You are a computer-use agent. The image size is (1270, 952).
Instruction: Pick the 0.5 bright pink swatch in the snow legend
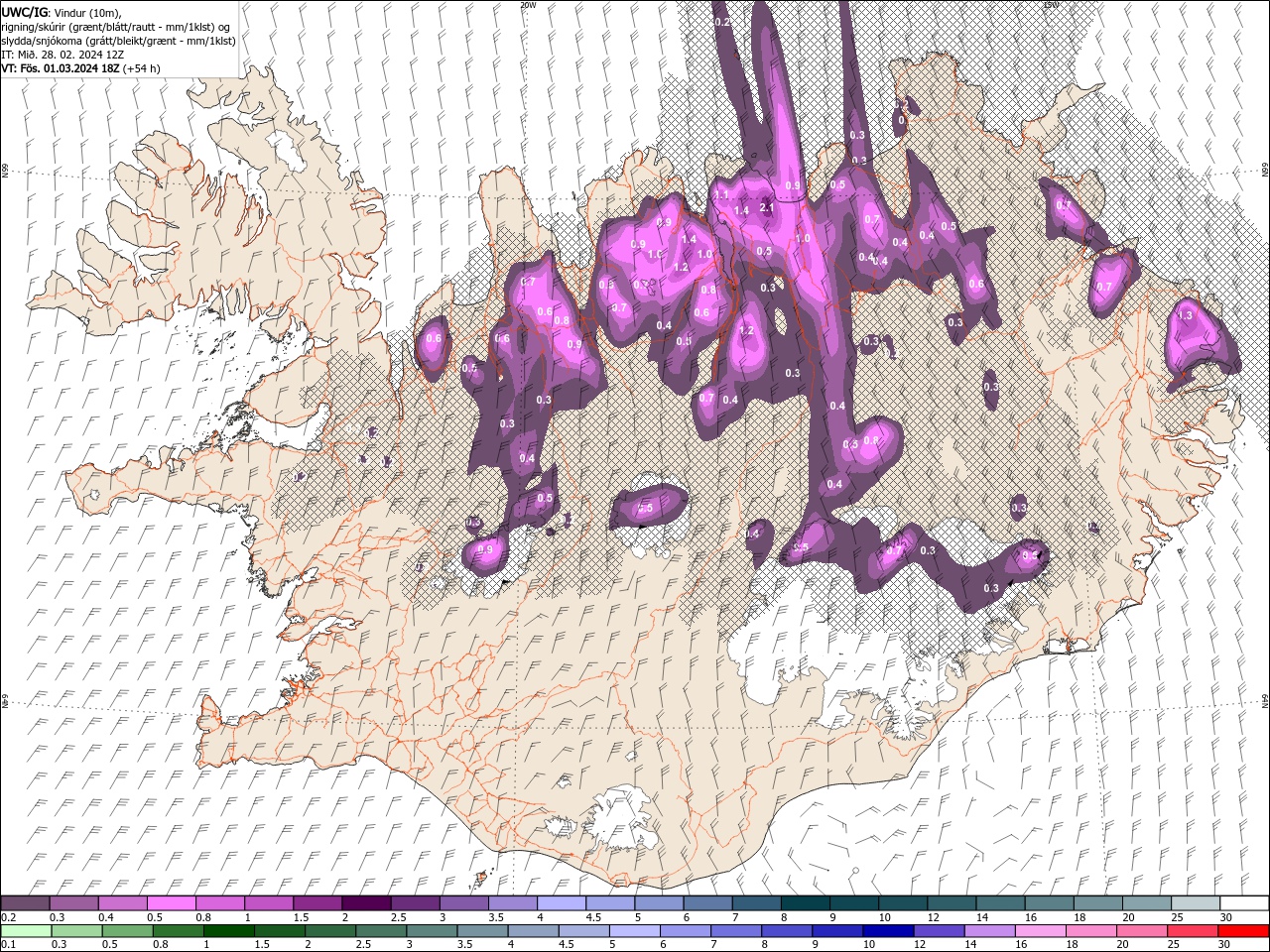(x=172, y=903)
